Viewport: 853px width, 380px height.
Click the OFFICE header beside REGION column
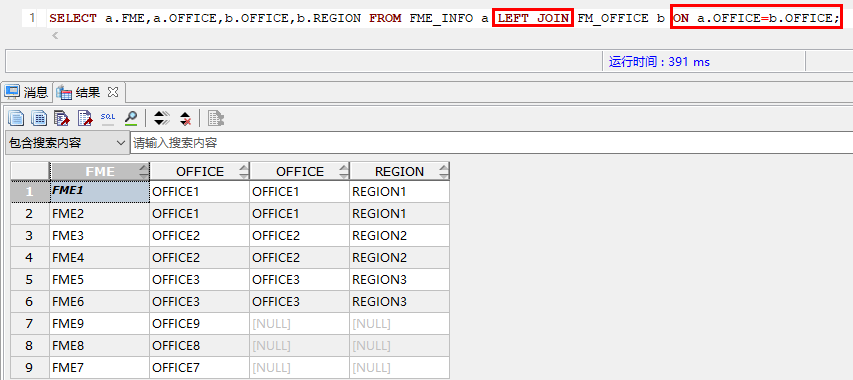coord(300,171)
